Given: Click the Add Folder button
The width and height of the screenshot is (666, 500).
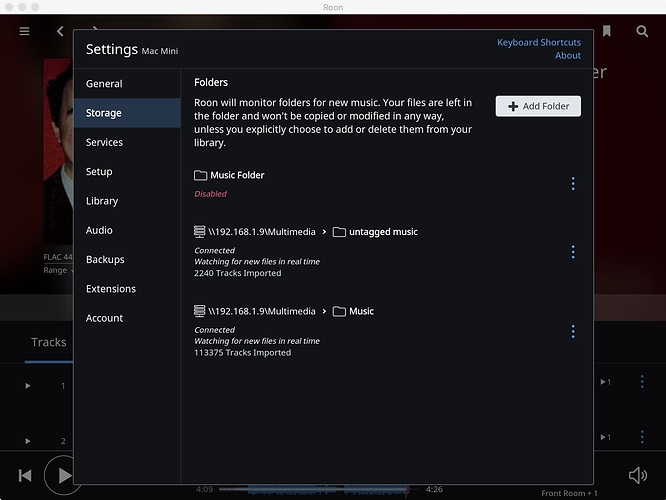Looking at the screenshot, I should tap(538, 106).
